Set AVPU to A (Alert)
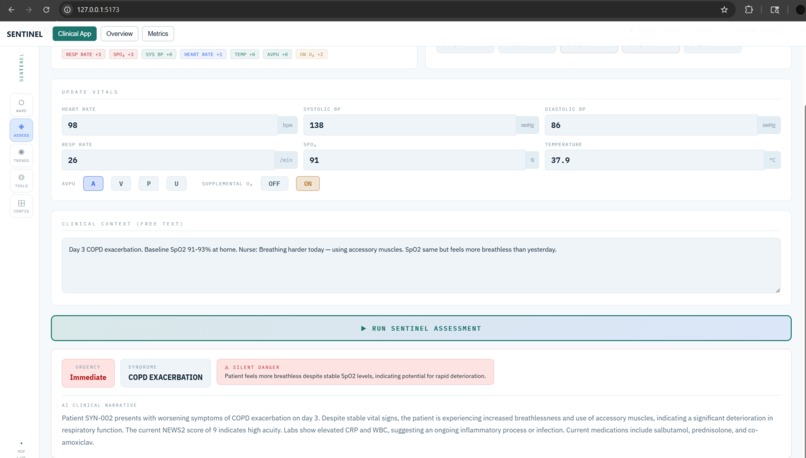The image size is (806, 458). click(x=93, y=184)
